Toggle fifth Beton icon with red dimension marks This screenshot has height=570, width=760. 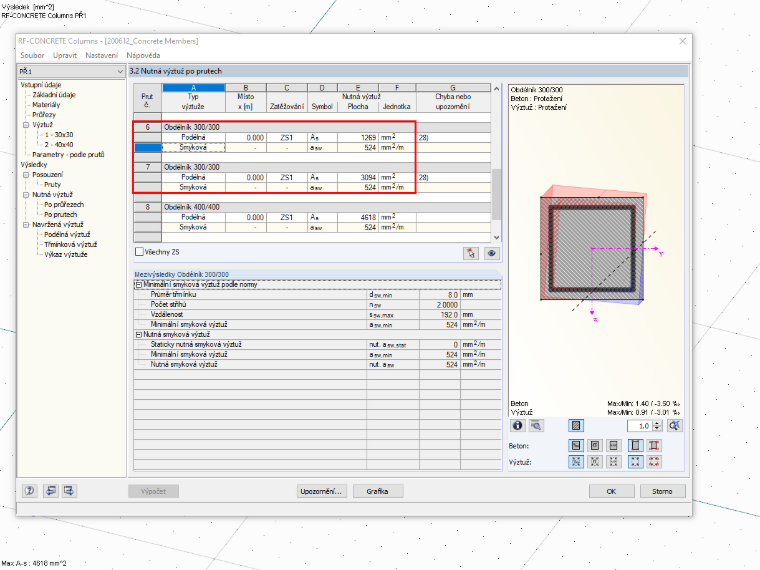pos(654,445)
